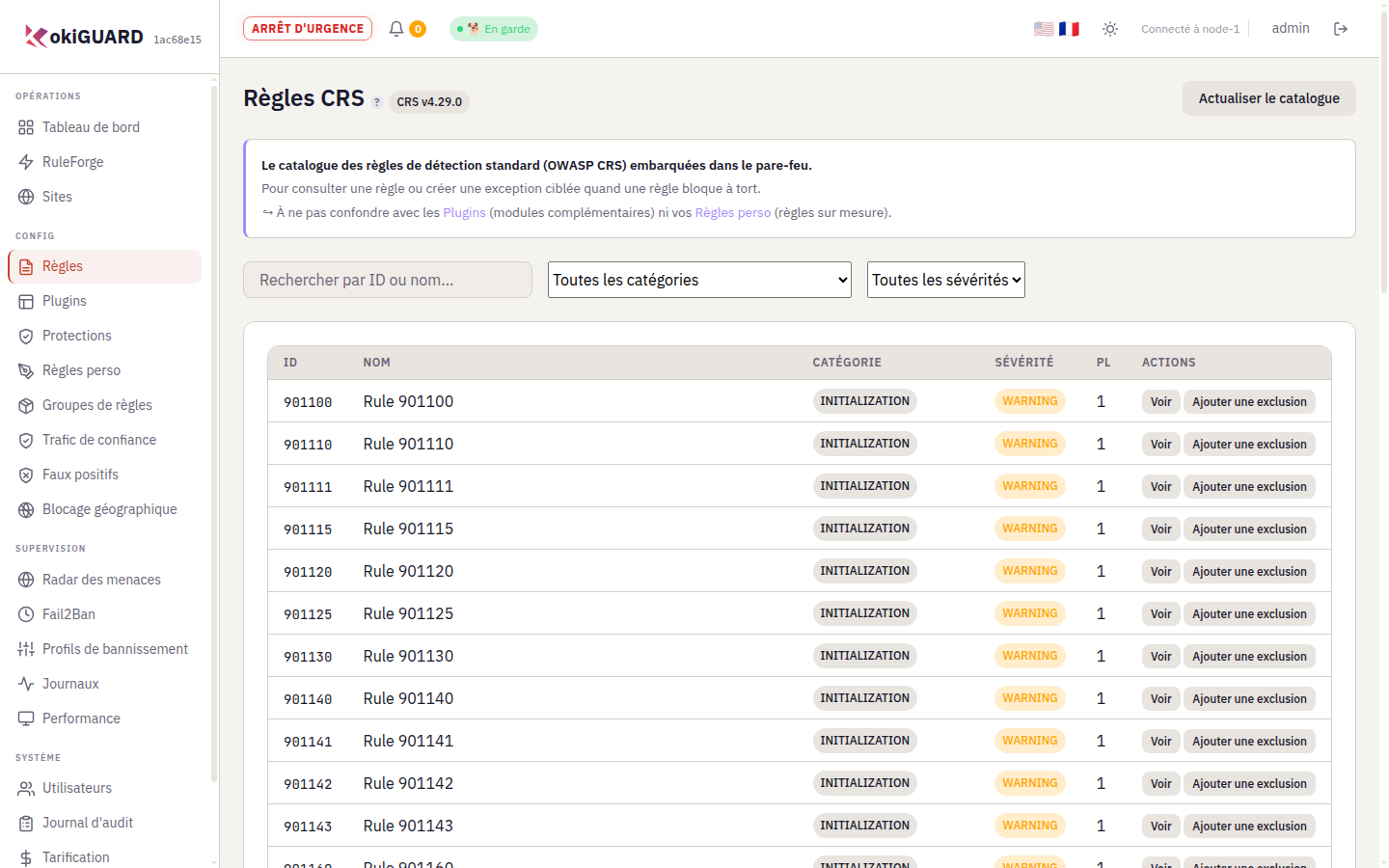Click the CRS v4.29.0 version badge

(429, 101)
